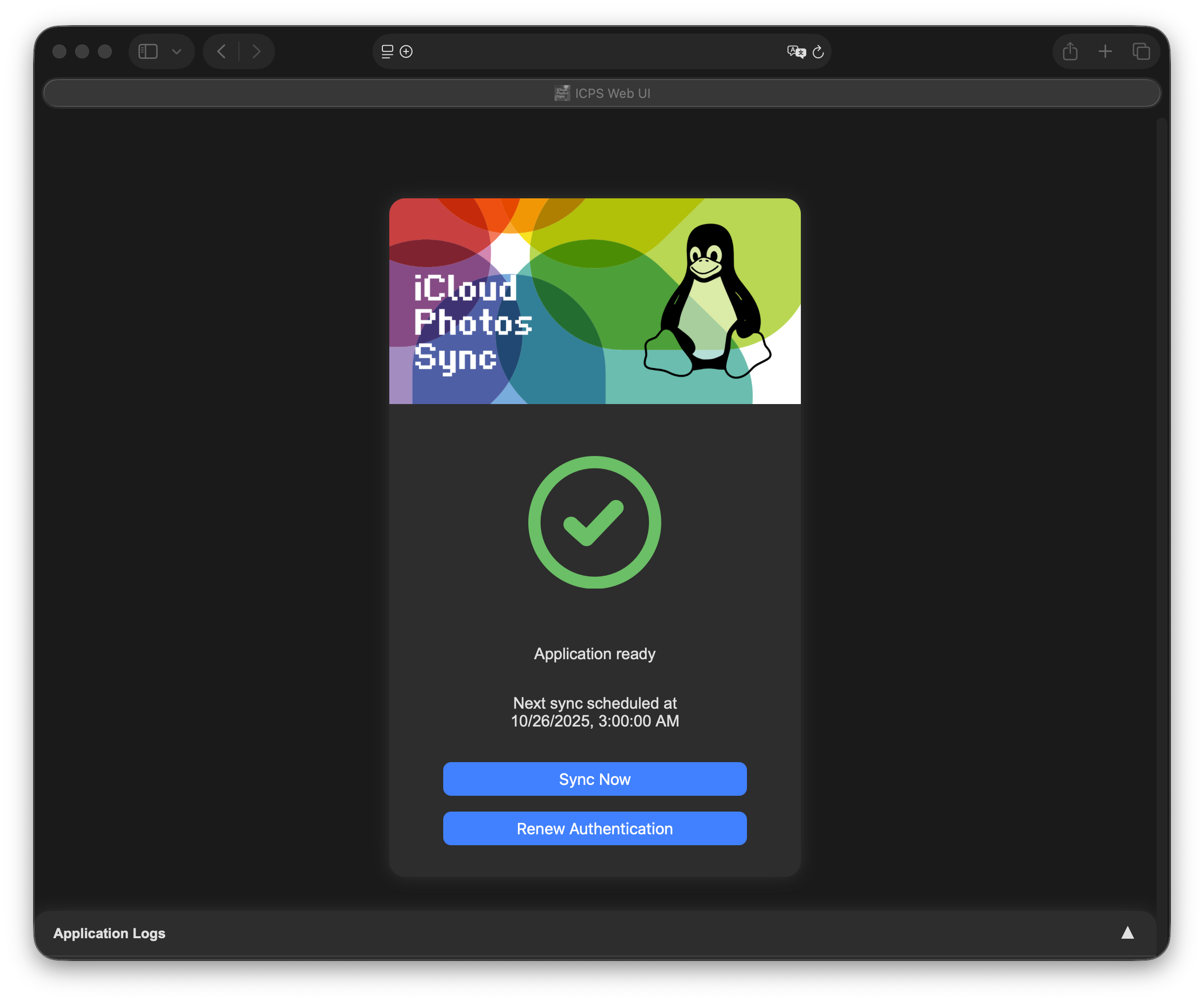1204x1002 pixels.
Task: Click the Renew Authentication button
Action: coord(595,828)
